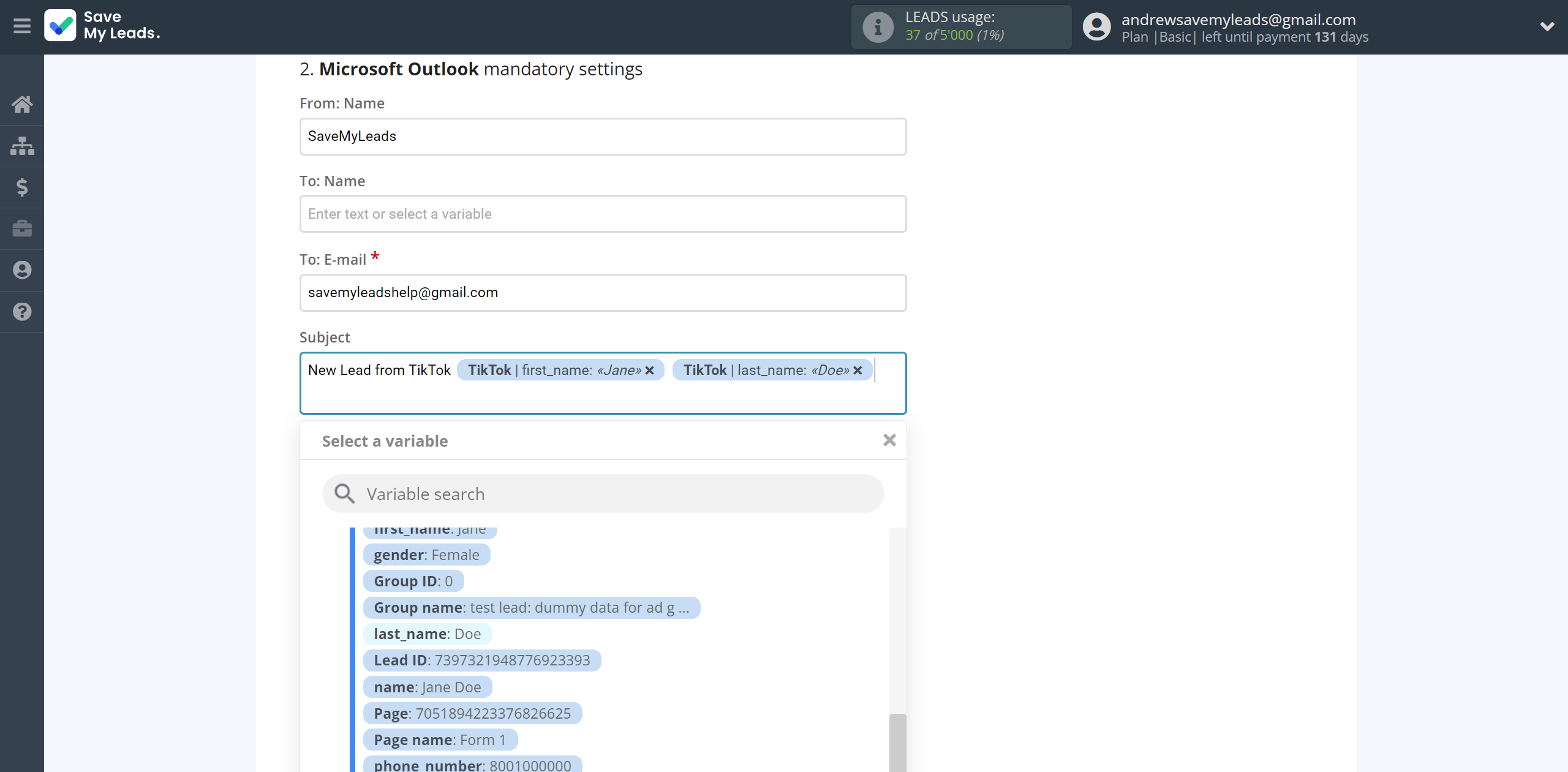This screenshot has width=1568, height=772.
Task: Click the TikTok last_name tag in Subject
Action: (x=772, y=370)
